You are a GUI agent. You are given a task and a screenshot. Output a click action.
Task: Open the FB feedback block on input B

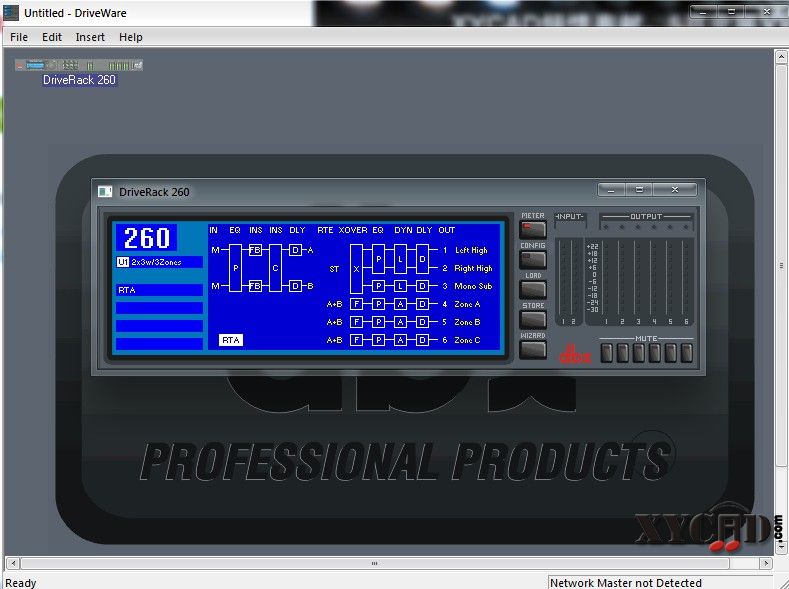tap(255, 286)
